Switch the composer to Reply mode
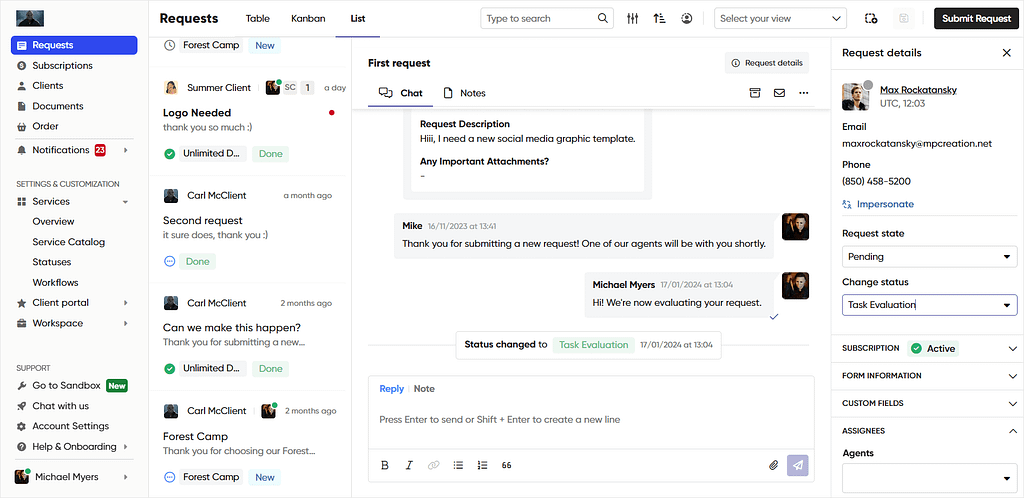This screenshot has width=1024, height=498. 391,389
